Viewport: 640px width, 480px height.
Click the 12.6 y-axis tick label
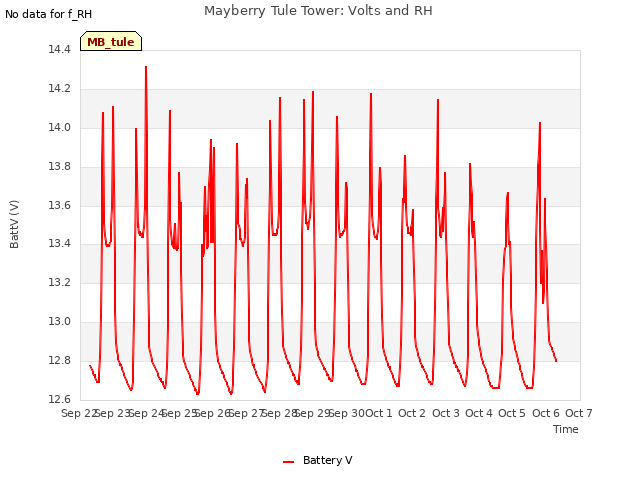59,399
